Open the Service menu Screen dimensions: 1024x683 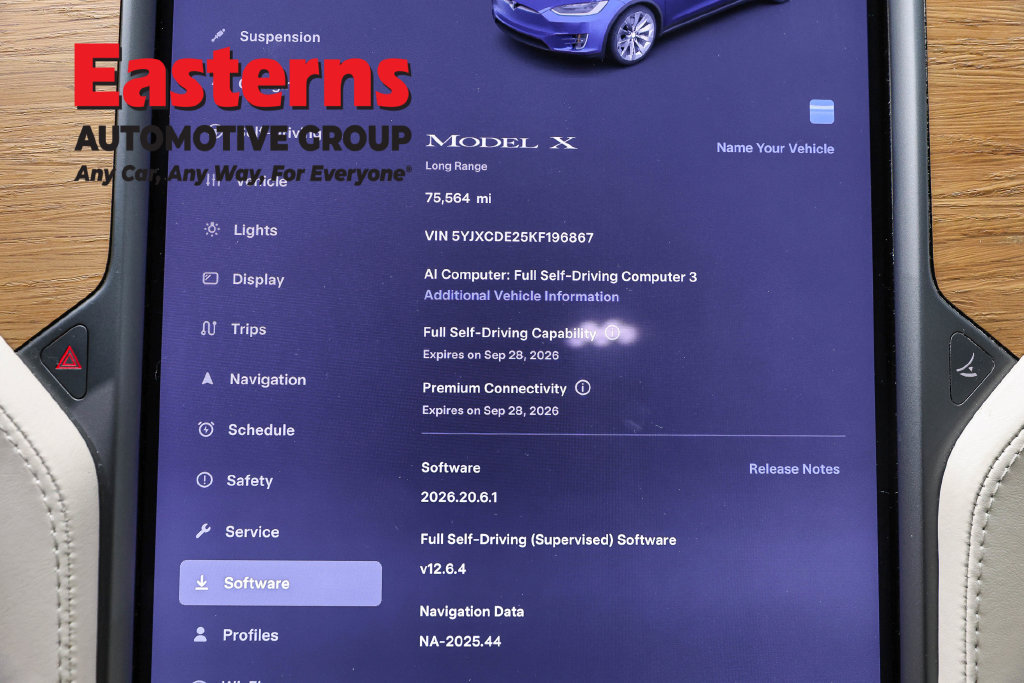coord(252,532)
